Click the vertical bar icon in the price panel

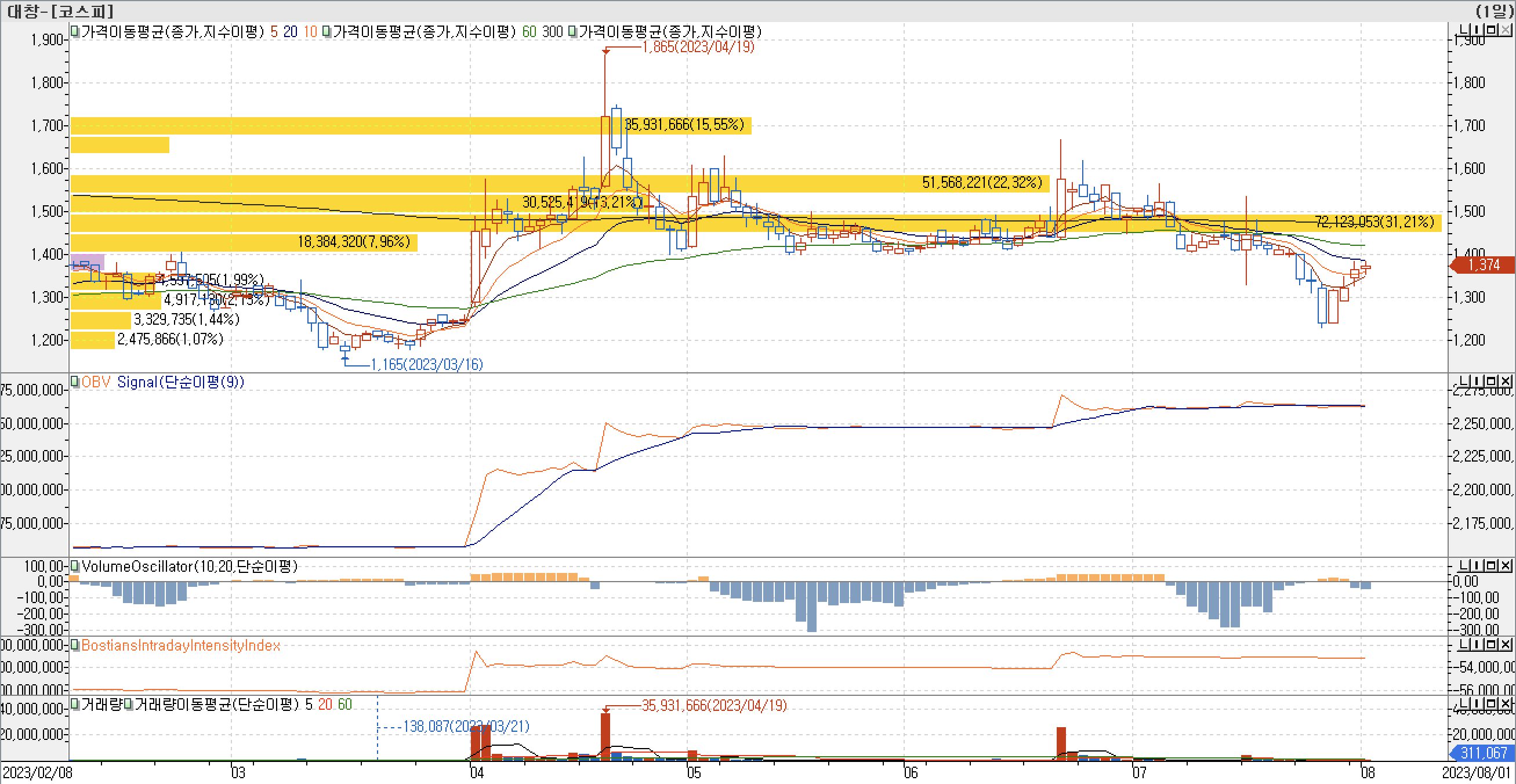(1478, 30)
